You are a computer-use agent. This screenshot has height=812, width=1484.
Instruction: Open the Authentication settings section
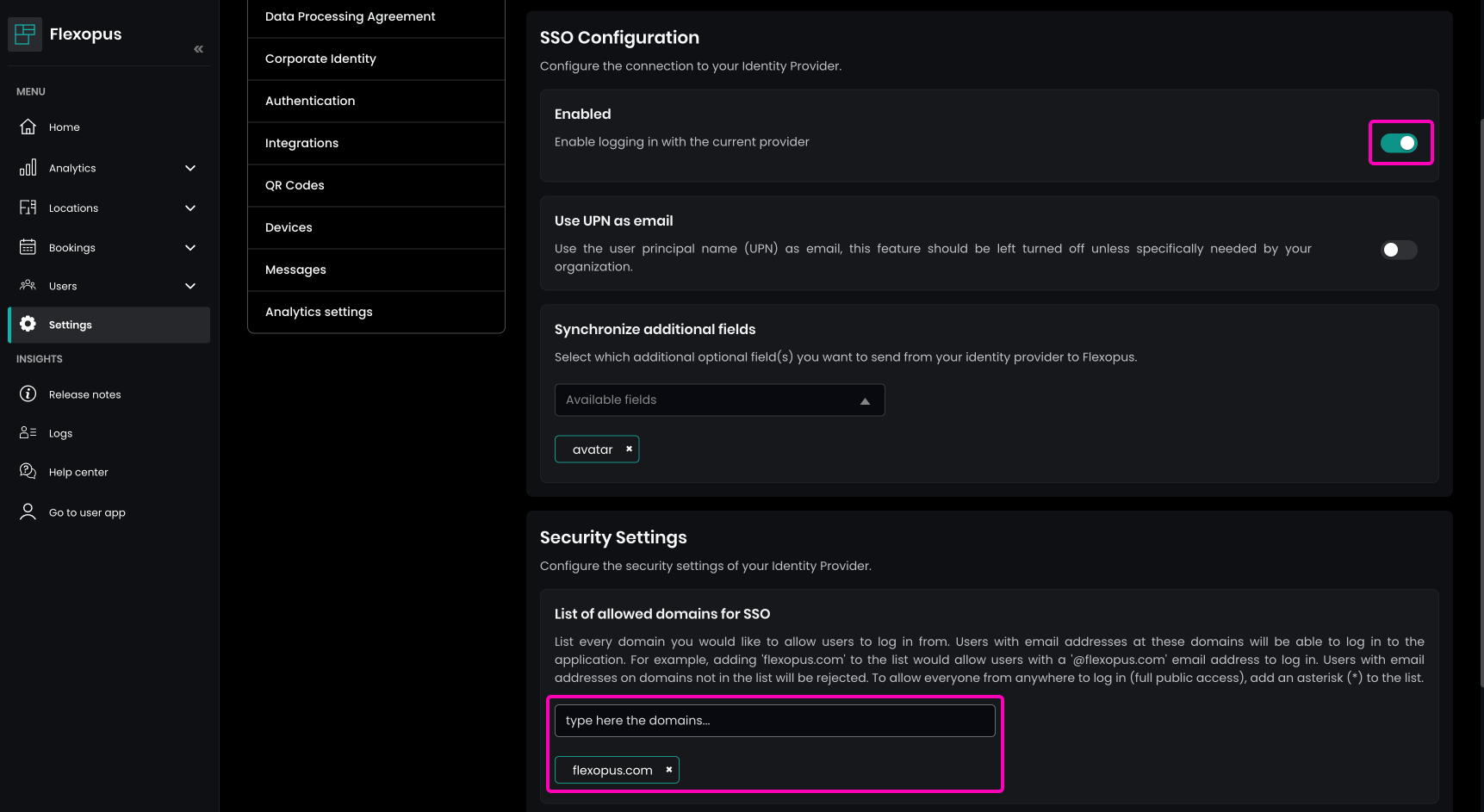tap(310, 101)
